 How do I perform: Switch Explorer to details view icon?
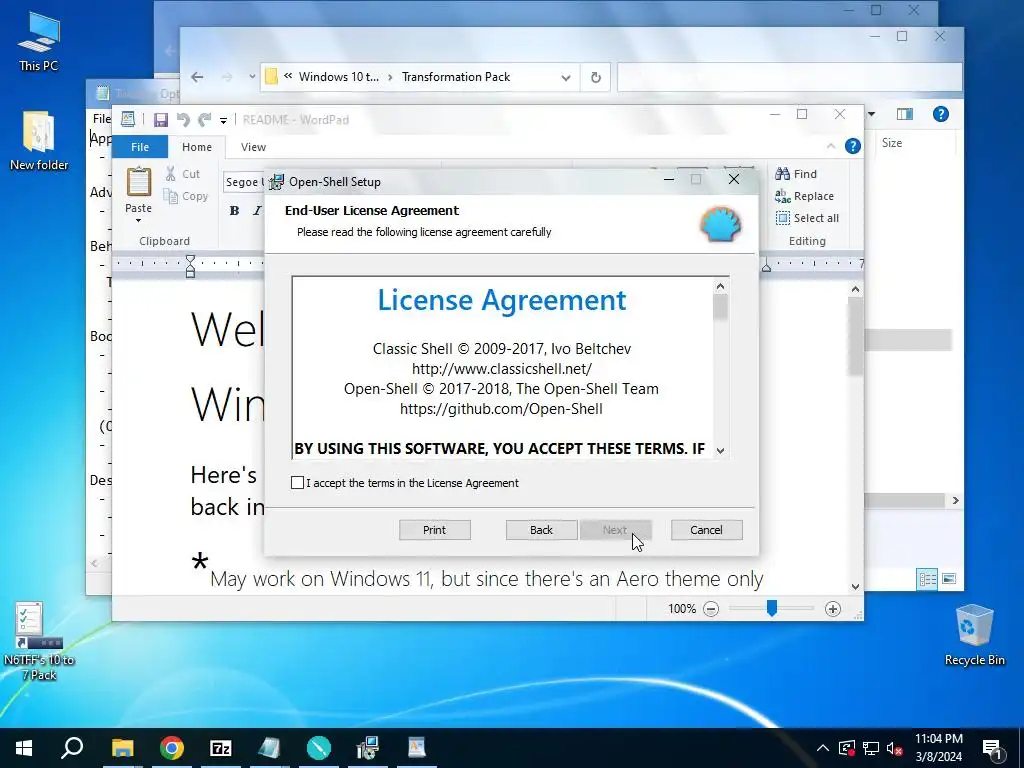click(927, 579)
